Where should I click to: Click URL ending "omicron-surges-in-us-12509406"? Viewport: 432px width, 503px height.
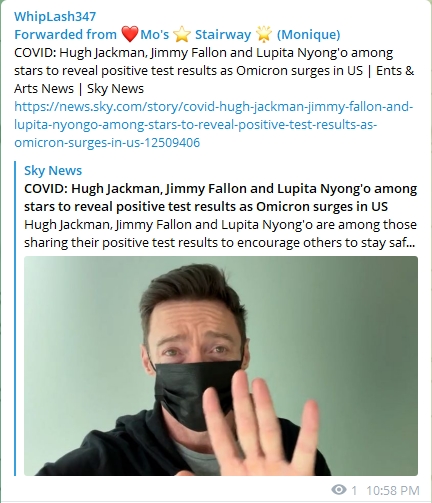click(x=107, y=142)
